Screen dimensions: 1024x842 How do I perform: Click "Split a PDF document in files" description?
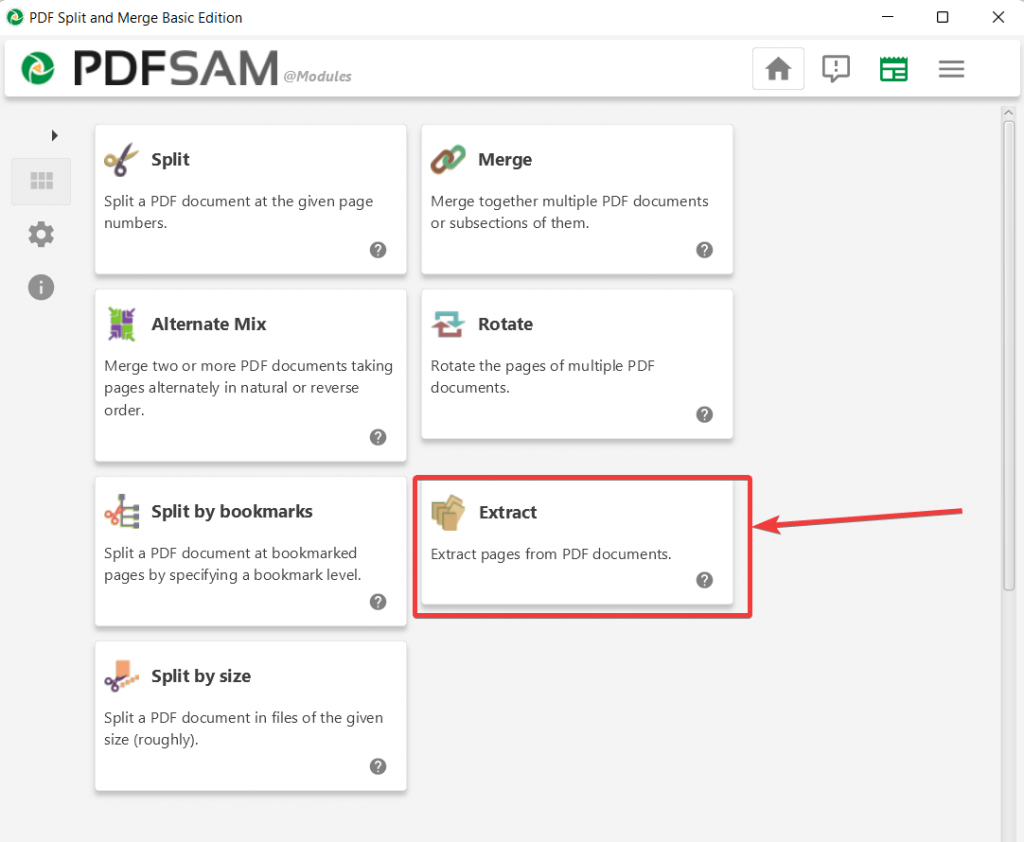click(244, 728)
